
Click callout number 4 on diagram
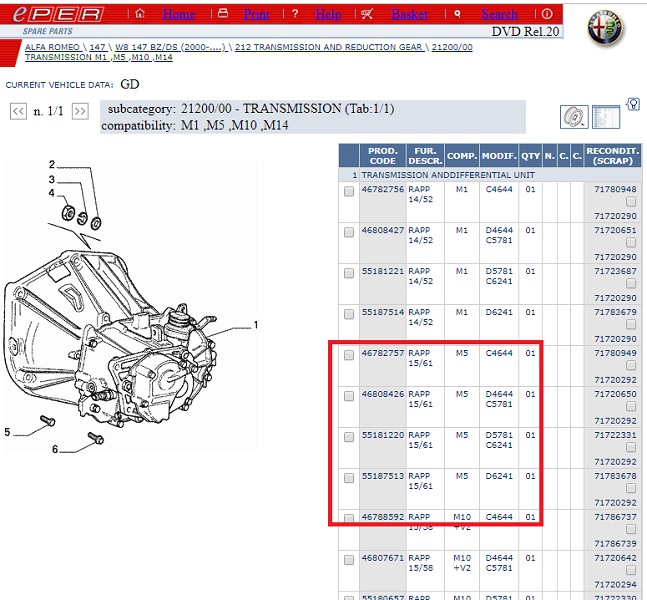click(x=52, y=193)
